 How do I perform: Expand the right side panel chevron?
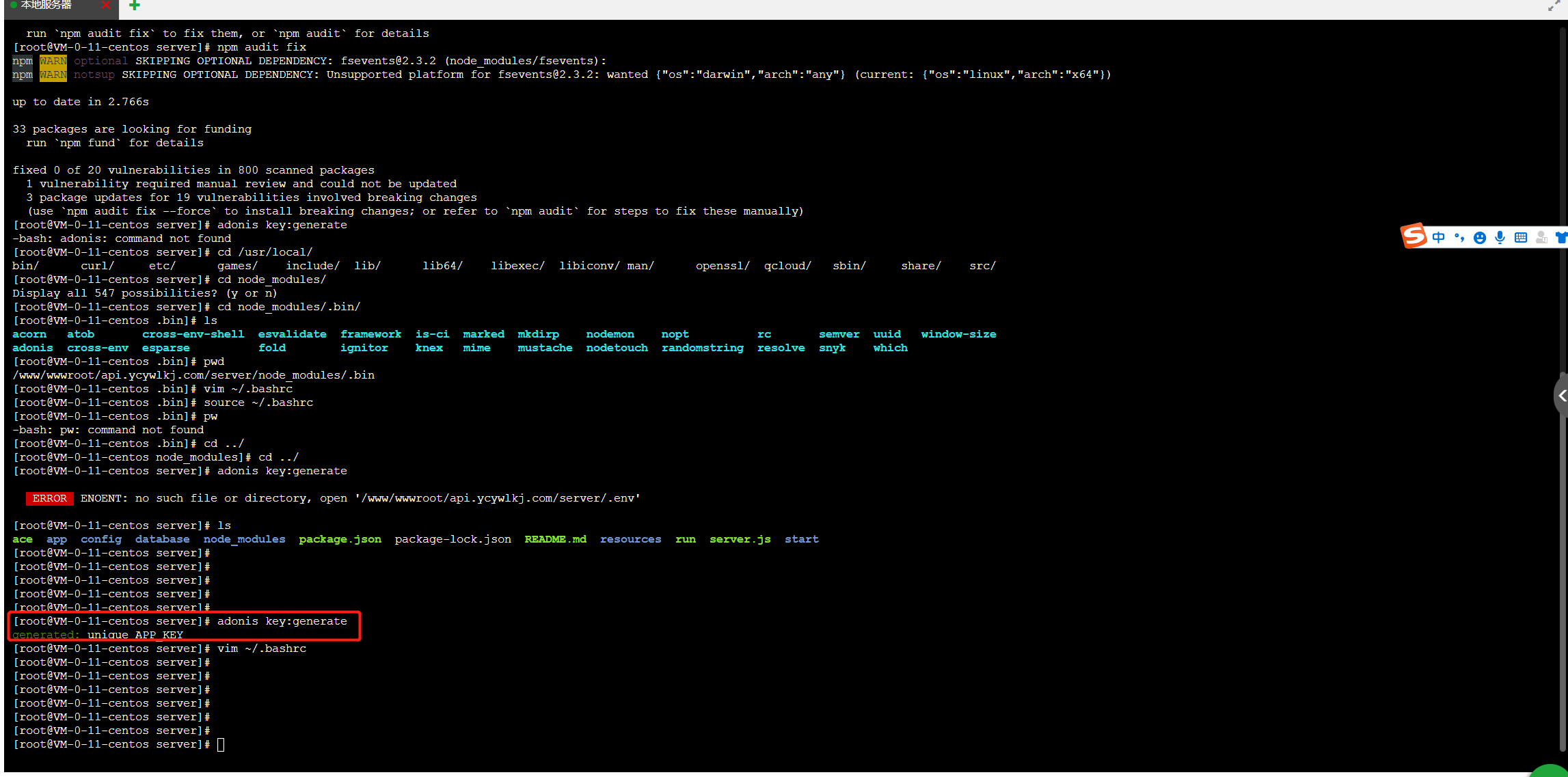pyautogui.click(x=1561, y=396)
